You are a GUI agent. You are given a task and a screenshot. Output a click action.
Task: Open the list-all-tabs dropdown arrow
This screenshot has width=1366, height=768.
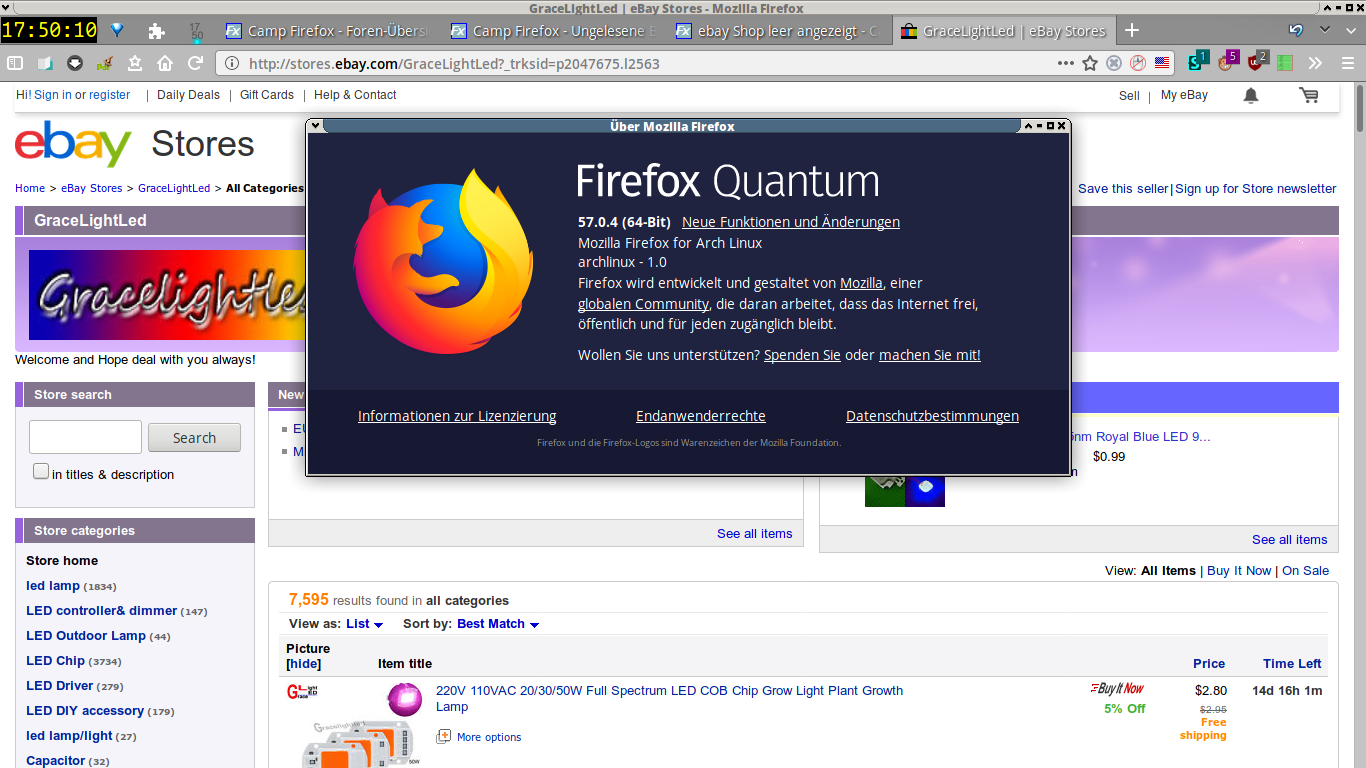1325,30
